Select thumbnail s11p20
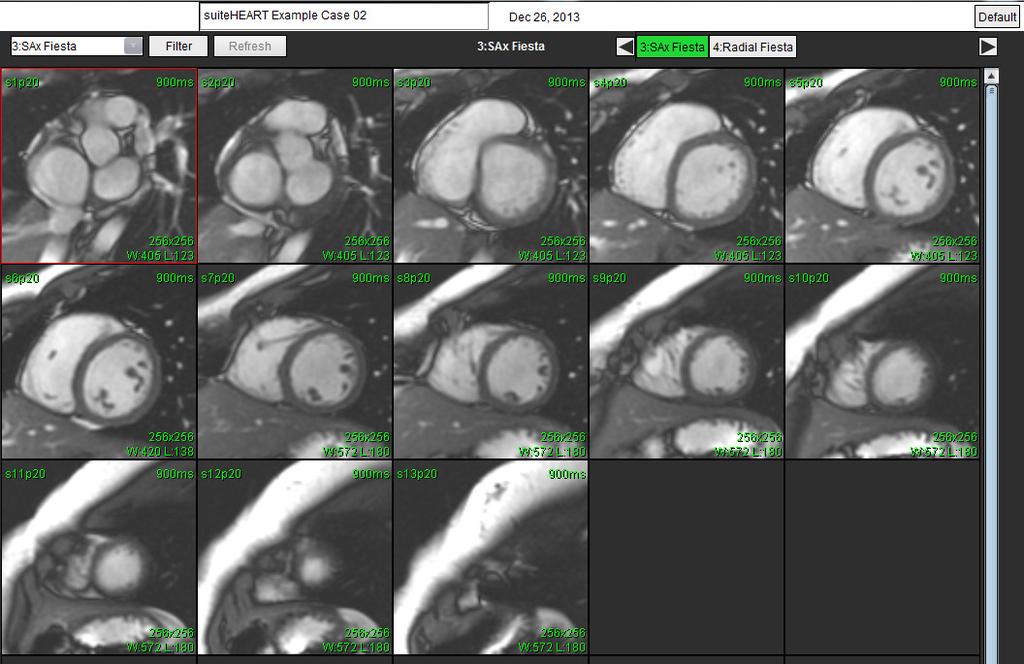 [99, 558]
